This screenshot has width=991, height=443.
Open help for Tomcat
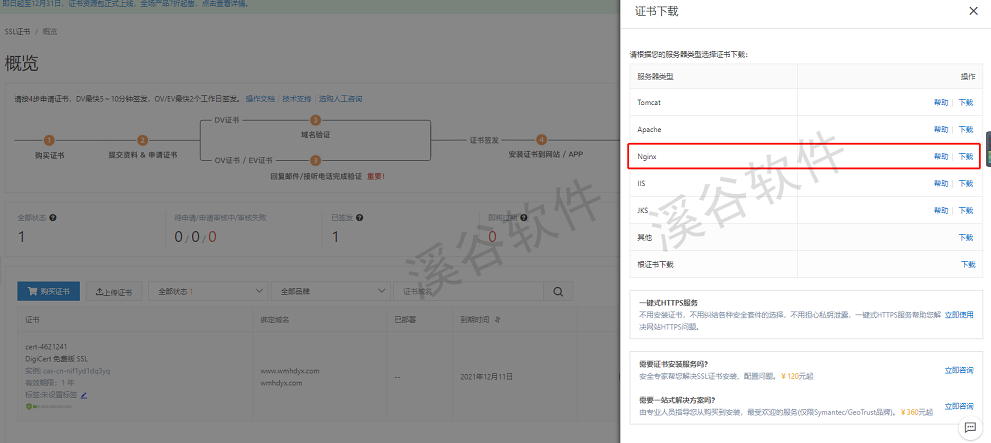941,102
